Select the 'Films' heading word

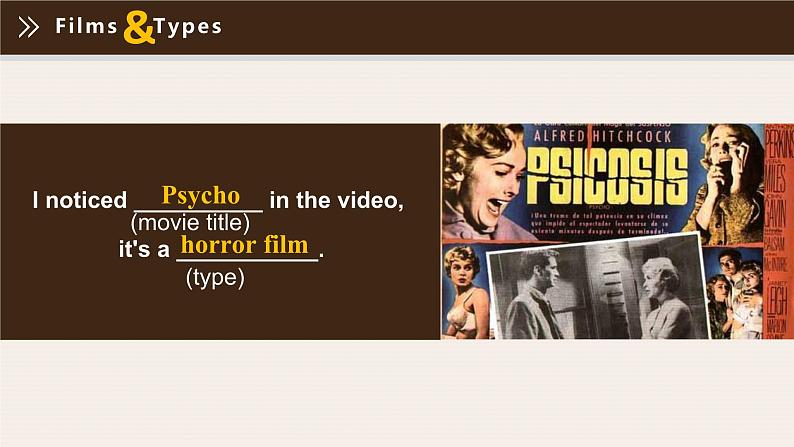(86, 26)
